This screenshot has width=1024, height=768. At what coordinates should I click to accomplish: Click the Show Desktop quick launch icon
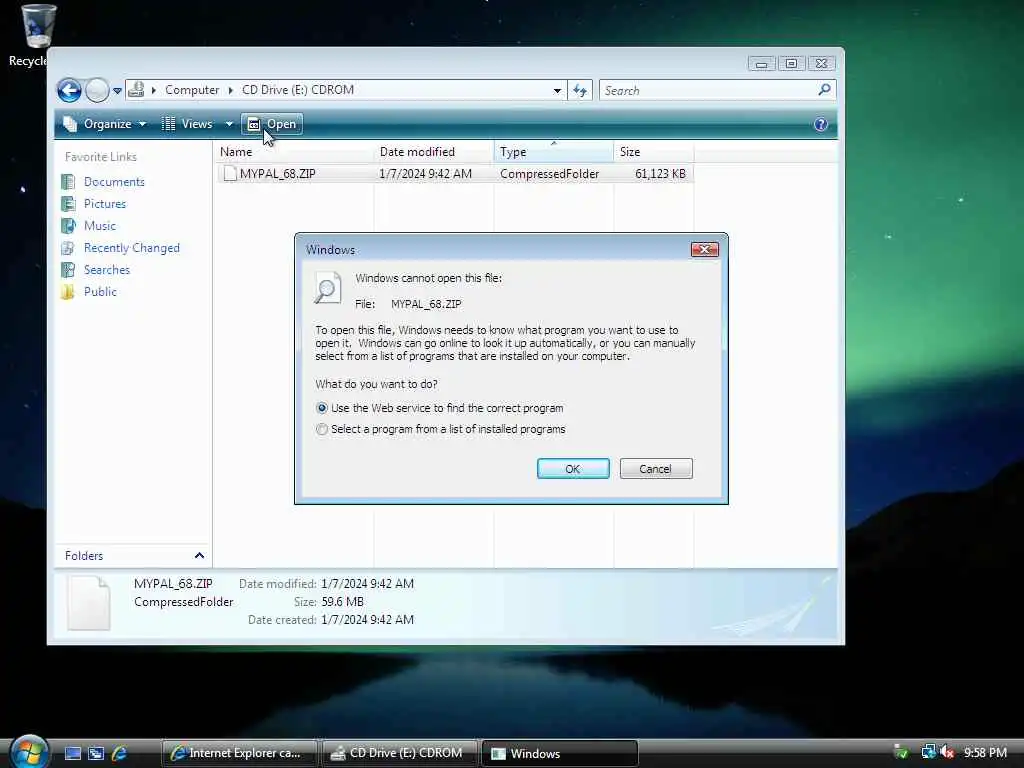(72, 754)
